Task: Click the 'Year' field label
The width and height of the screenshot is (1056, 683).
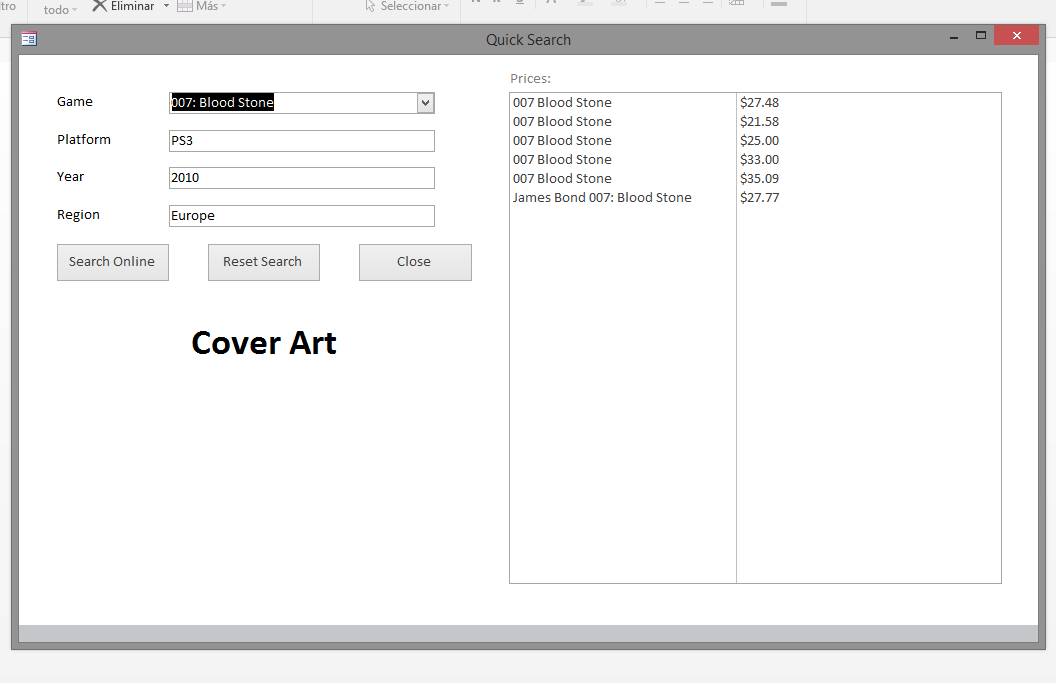Action: click(70, 176)
